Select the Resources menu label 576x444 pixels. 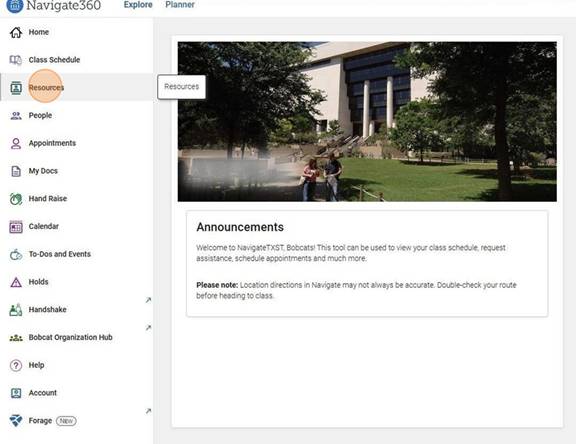click(46, 88)
